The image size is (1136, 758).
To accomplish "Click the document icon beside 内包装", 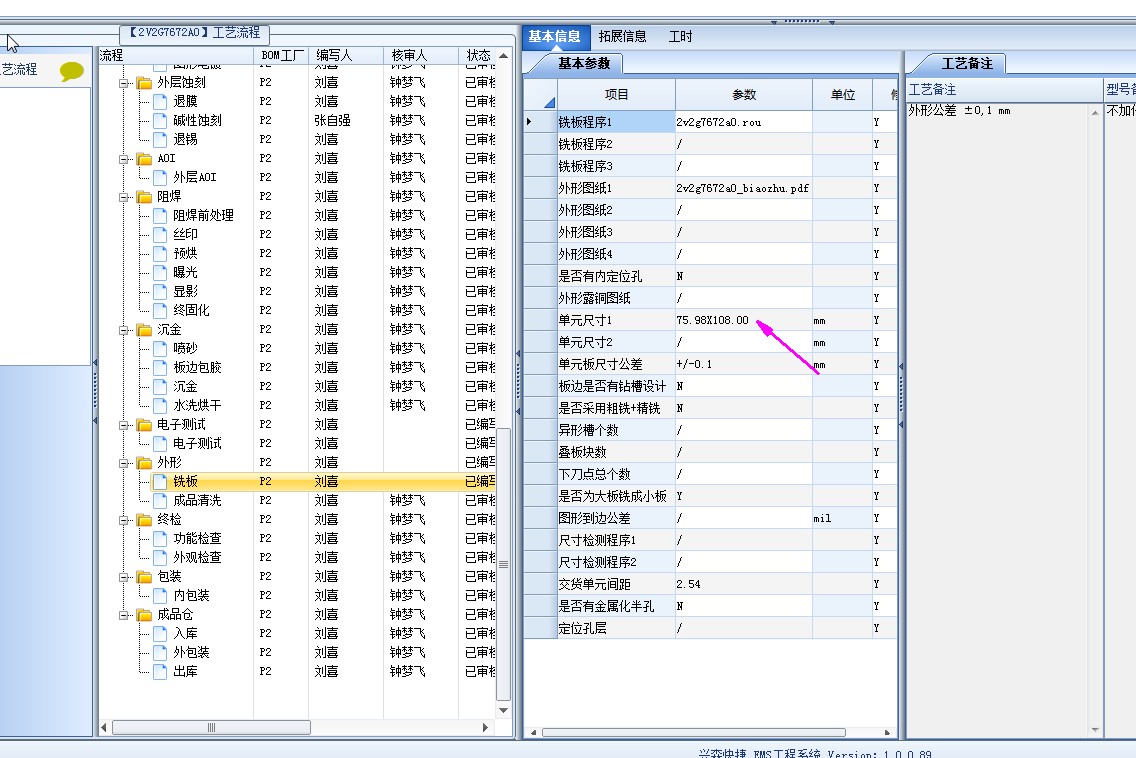I will point(160,595).
